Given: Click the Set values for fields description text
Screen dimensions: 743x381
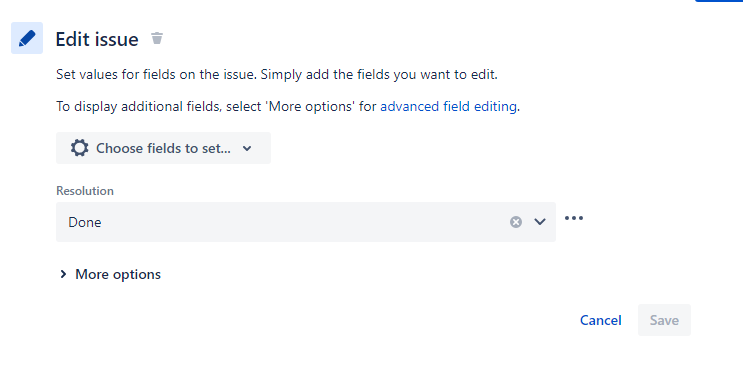Looking at the screenshot, I should [277, 74].
